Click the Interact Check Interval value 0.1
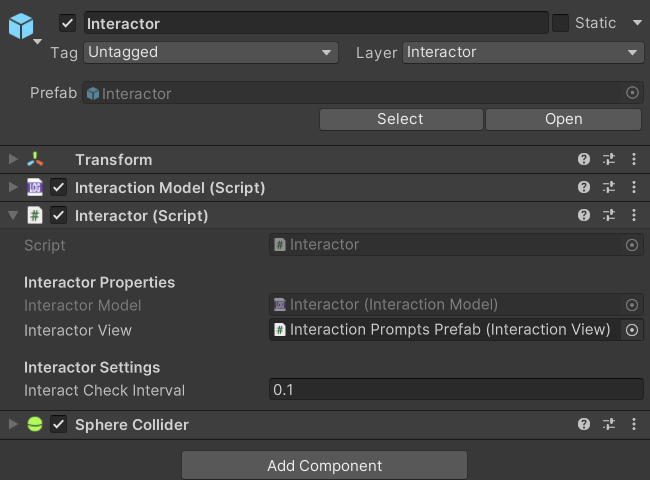Viewport: 650px width, 480px height. click(456, 389)
